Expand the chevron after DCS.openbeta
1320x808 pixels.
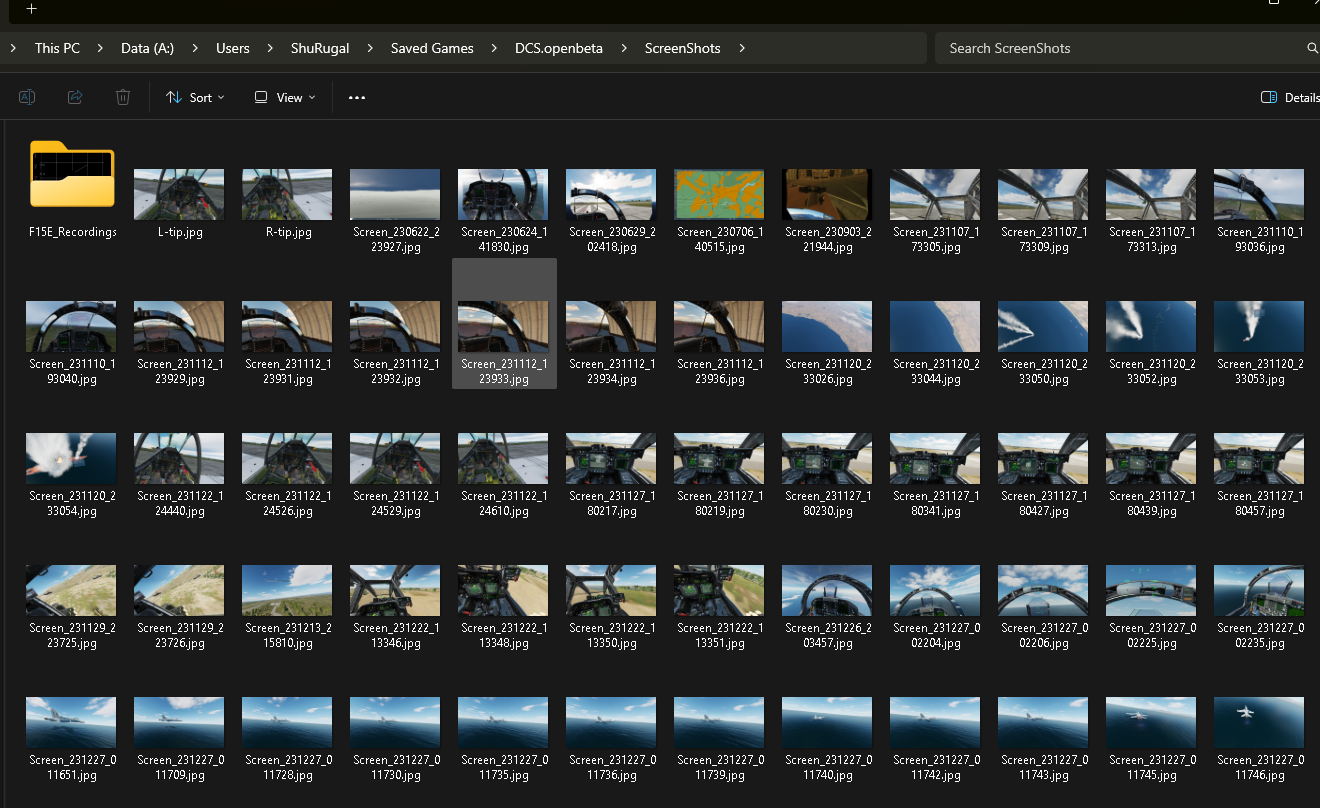[624, 48]
